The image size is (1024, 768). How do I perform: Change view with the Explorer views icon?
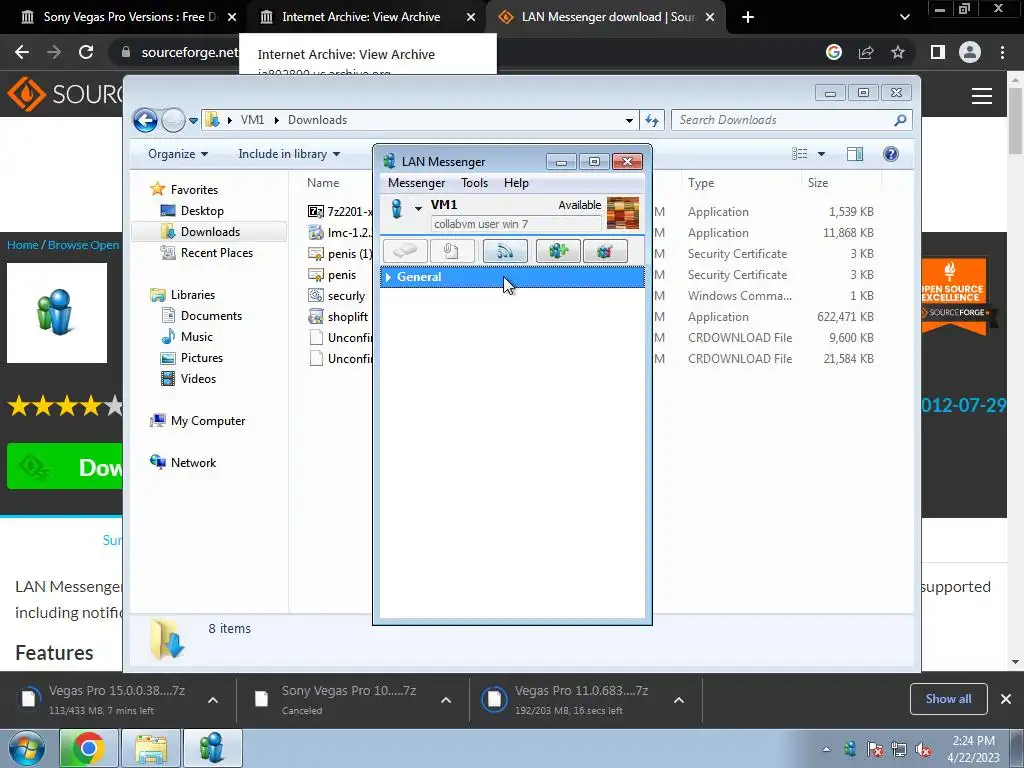coord(800,154)
